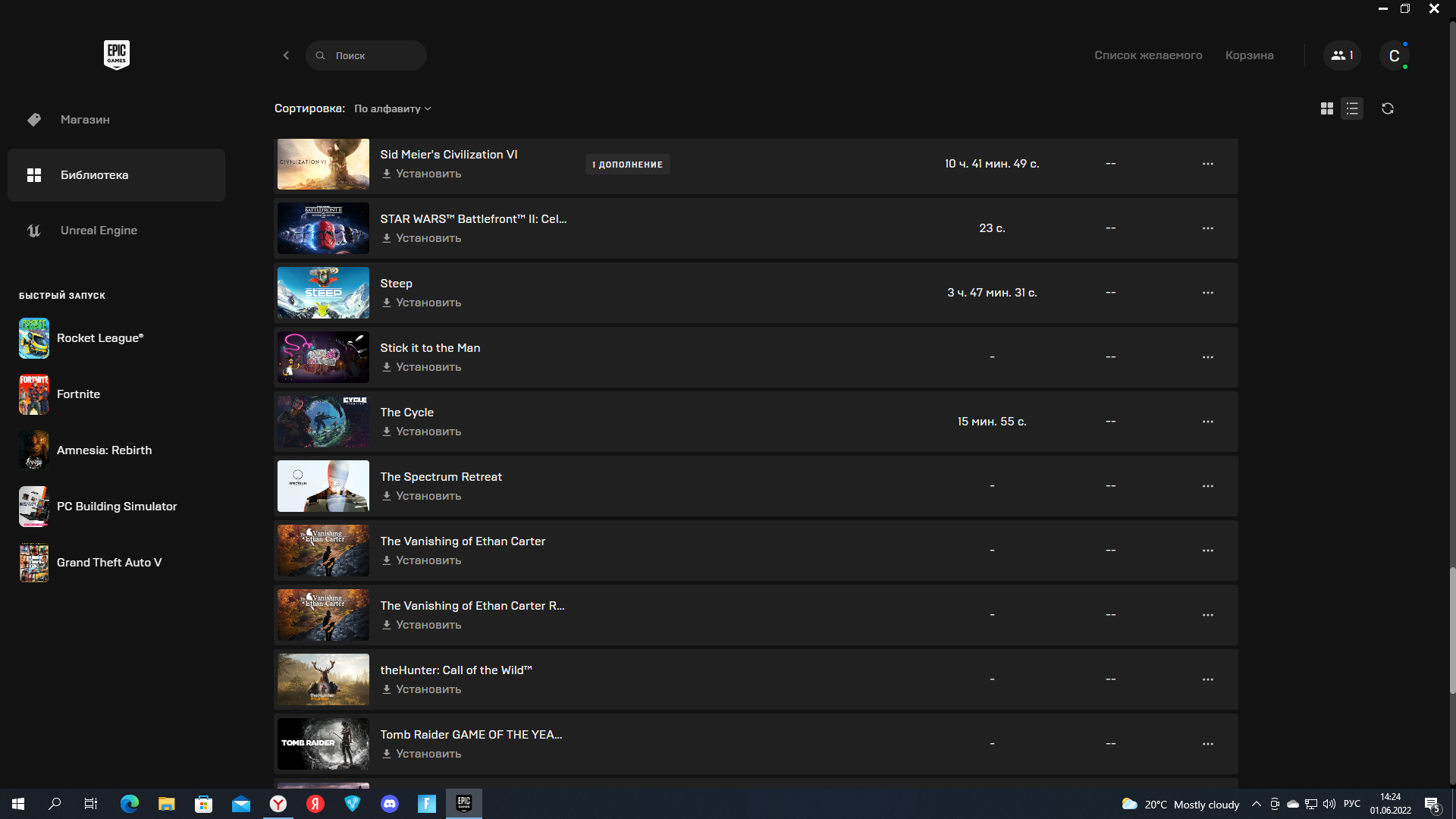Open the account profile avatar C
Image resolution: width=1456 pixels, height=819 pixels.
coord(1394,55)
